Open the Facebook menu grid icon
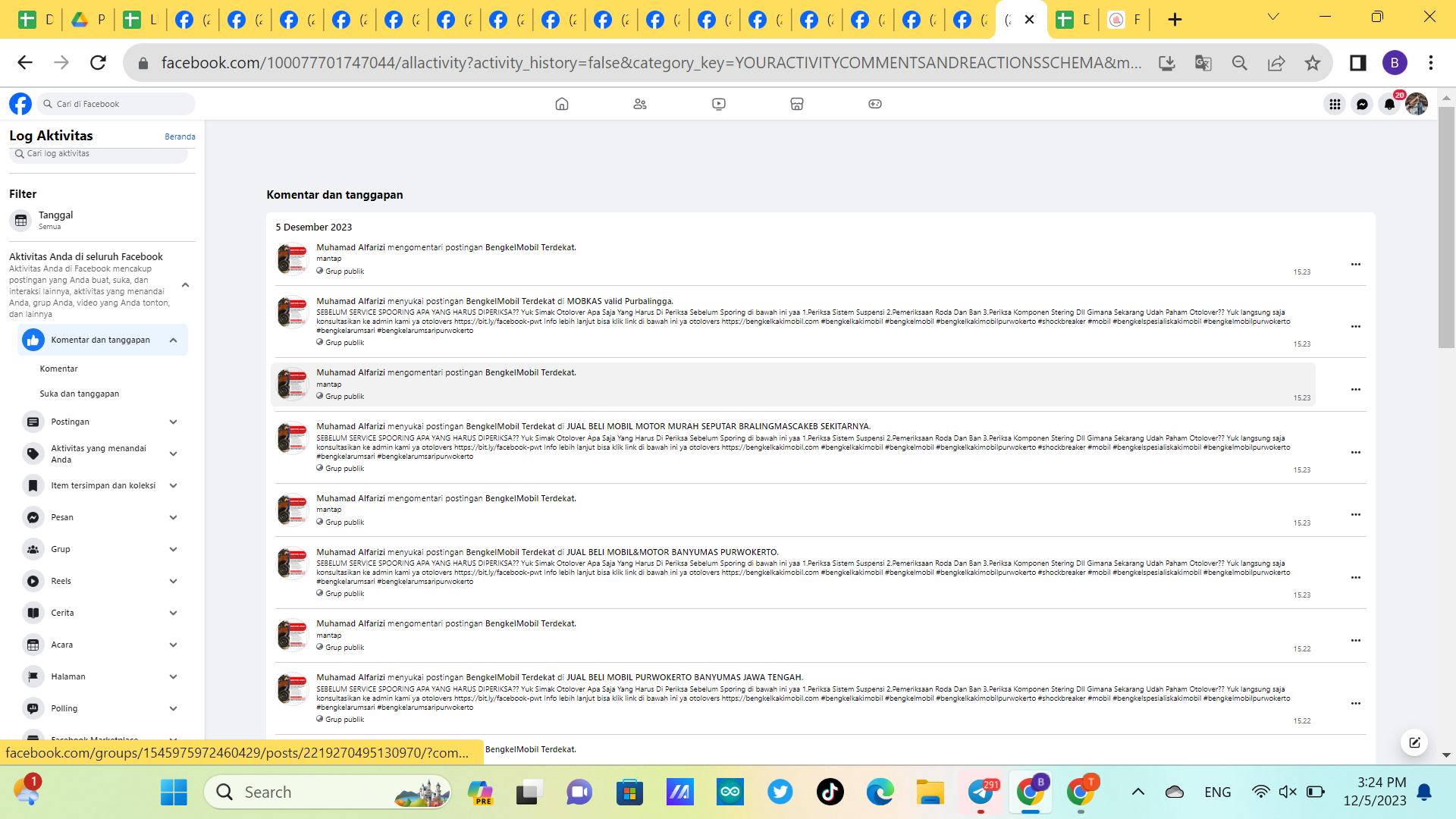The height and width of the screenshot is (819, 1456). (x=1335, y=104)
